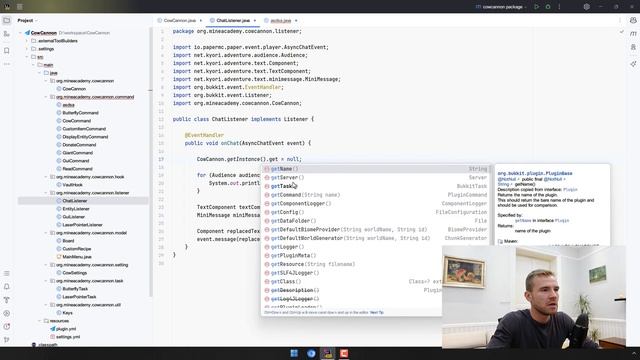Open MainMenu.java in project tree

(x=76, y=257)
